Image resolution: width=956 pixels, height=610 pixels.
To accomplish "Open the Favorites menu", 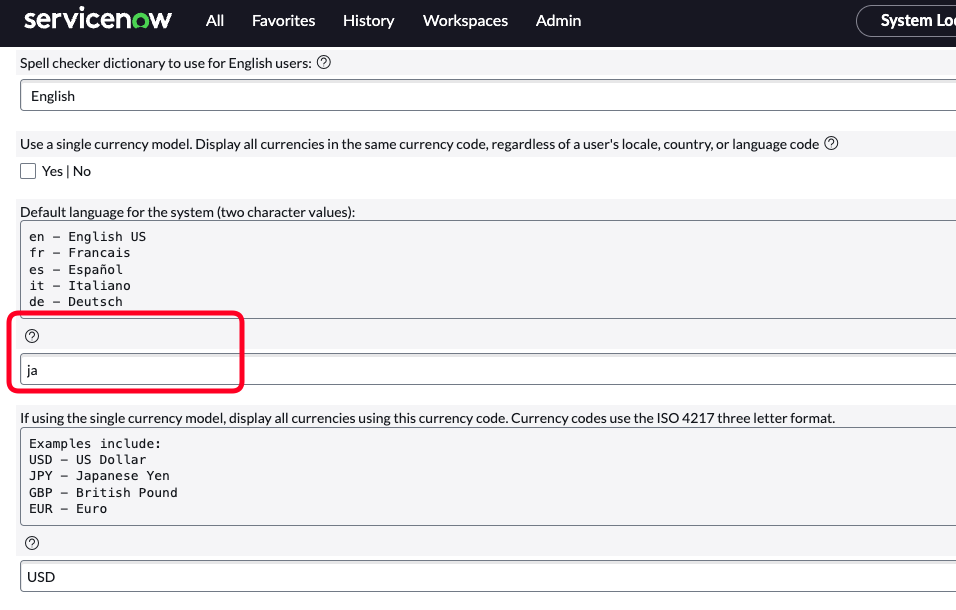I will [283, 20].
